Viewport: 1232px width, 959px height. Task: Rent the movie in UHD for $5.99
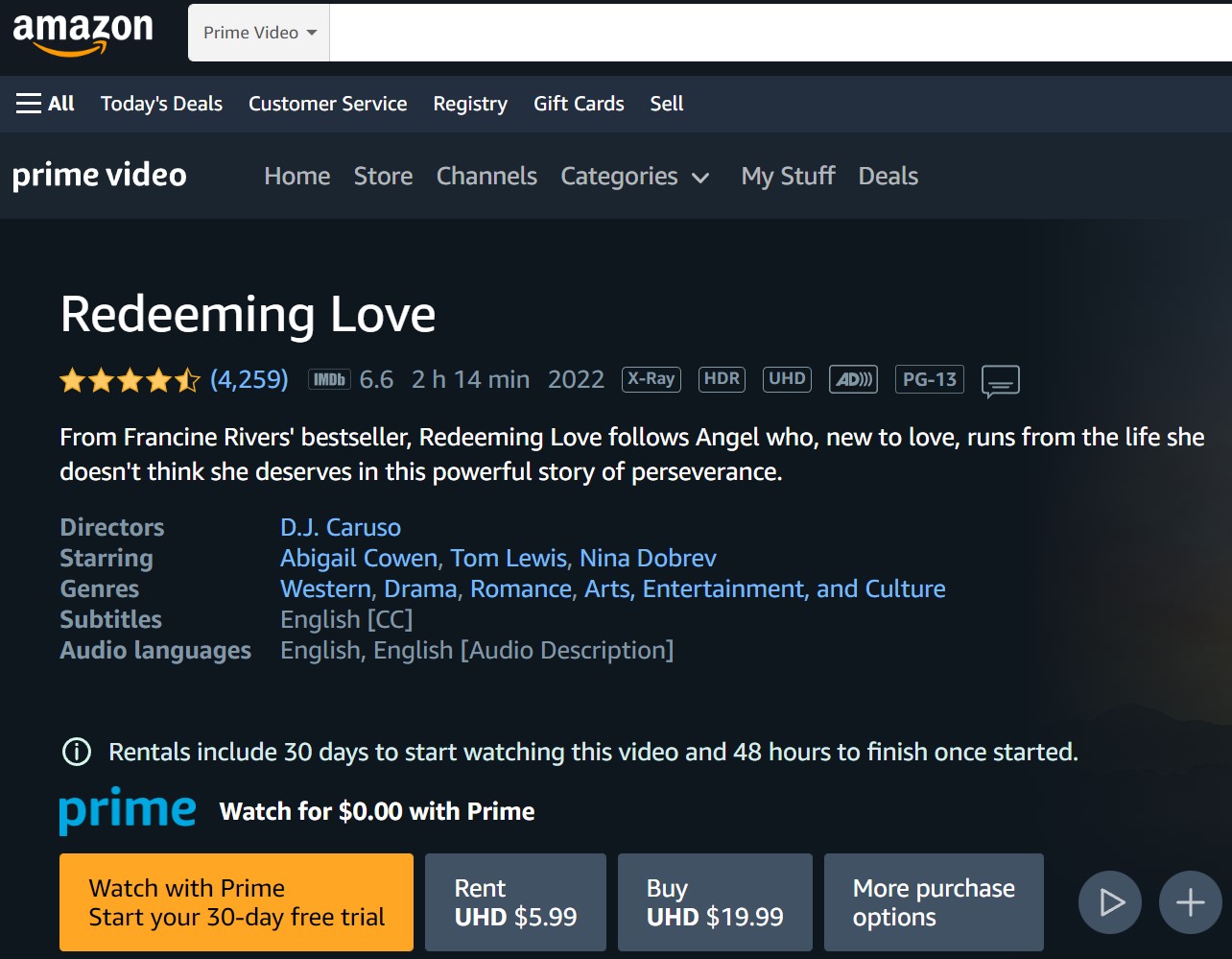(x=515, y=902)
